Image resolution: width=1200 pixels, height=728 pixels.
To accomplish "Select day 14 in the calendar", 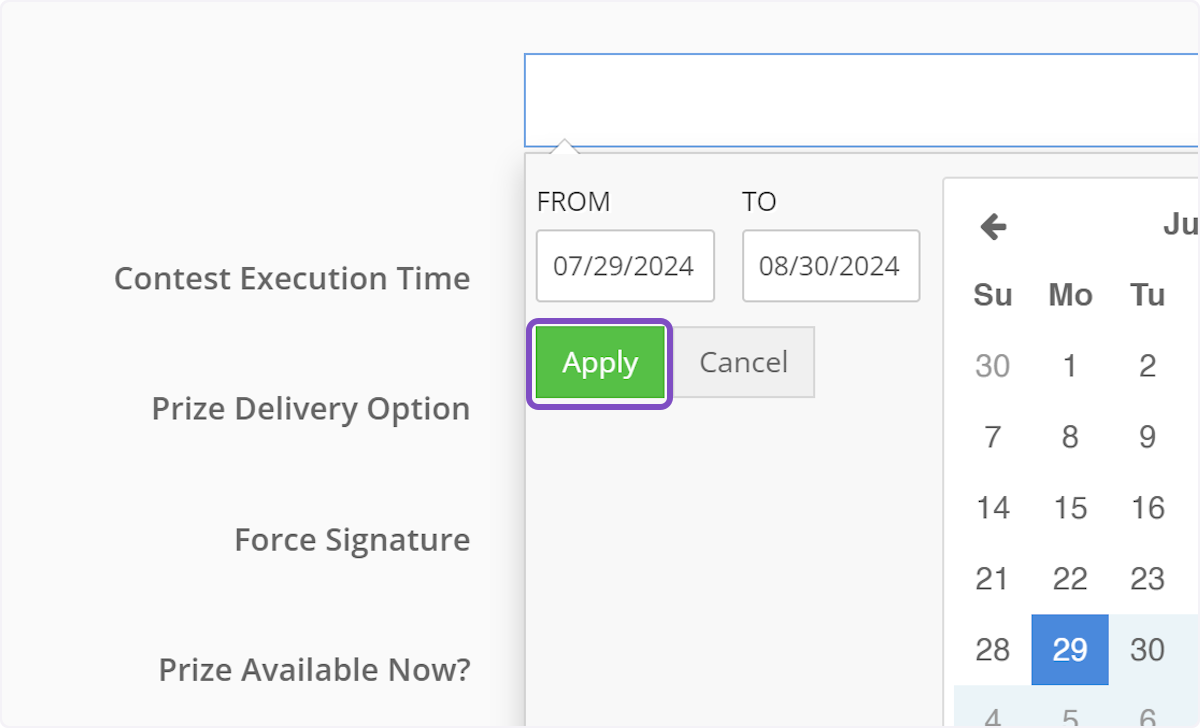I will click(992, 508).
